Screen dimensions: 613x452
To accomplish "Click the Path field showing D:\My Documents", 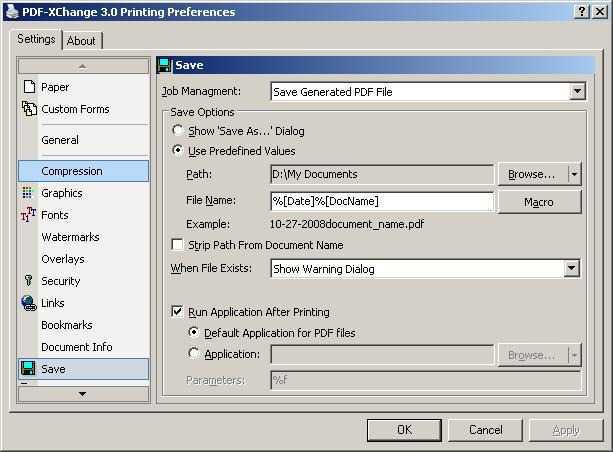I will (382, 174).
